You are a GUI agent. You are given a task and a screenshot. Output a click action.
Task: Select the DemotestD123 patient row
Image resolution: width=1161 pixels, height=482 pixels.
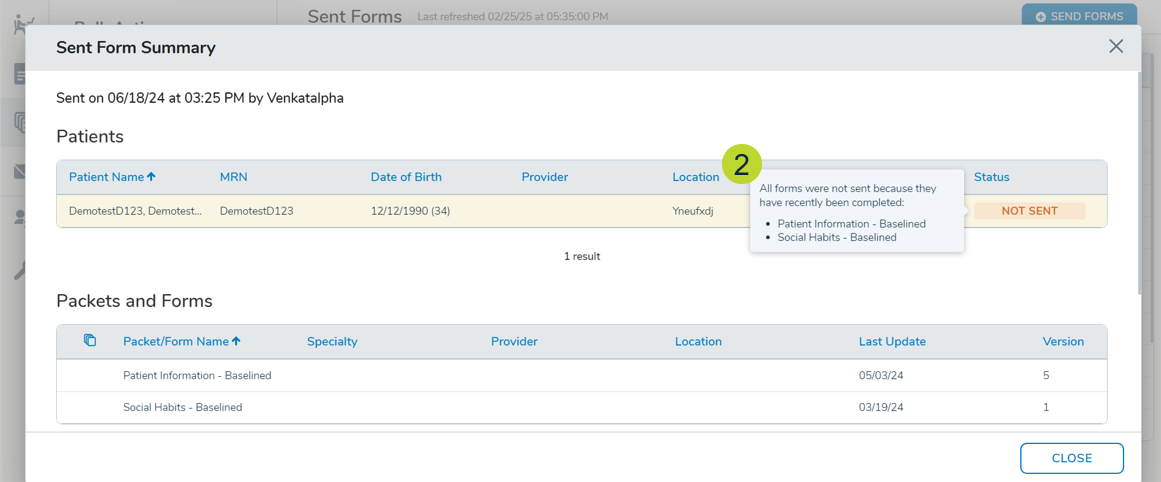click(x=400, y=211)
